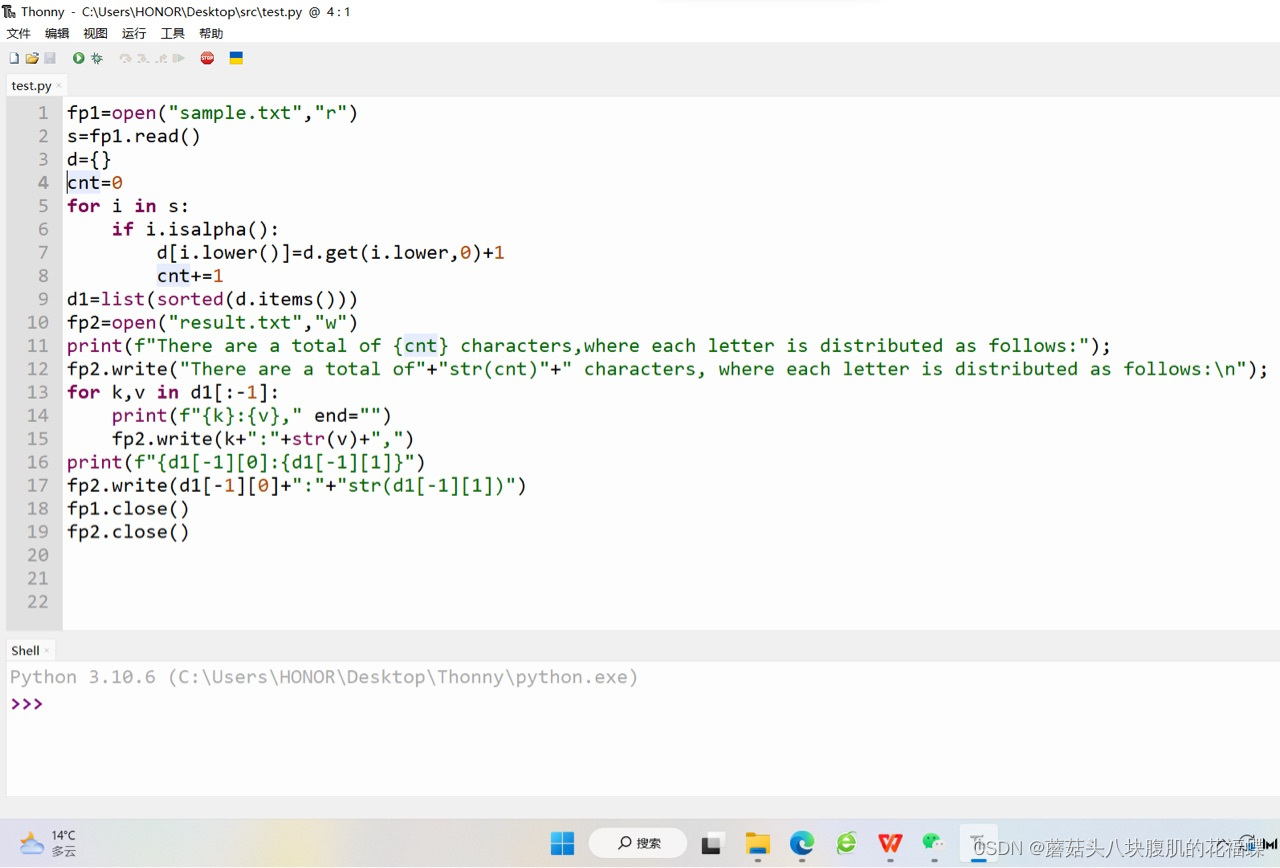Click the Step out debug icon

(x=160, y=58)
